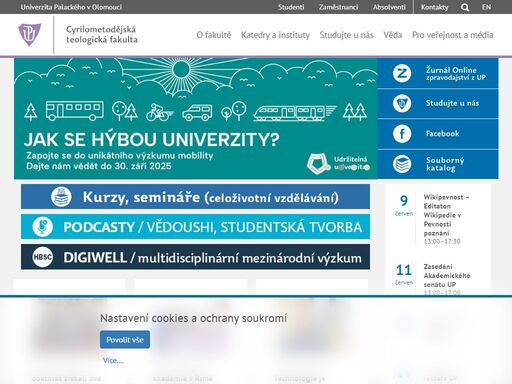
Task: Click the Studujte u nás shield icon
Action: tap(402, 103)
